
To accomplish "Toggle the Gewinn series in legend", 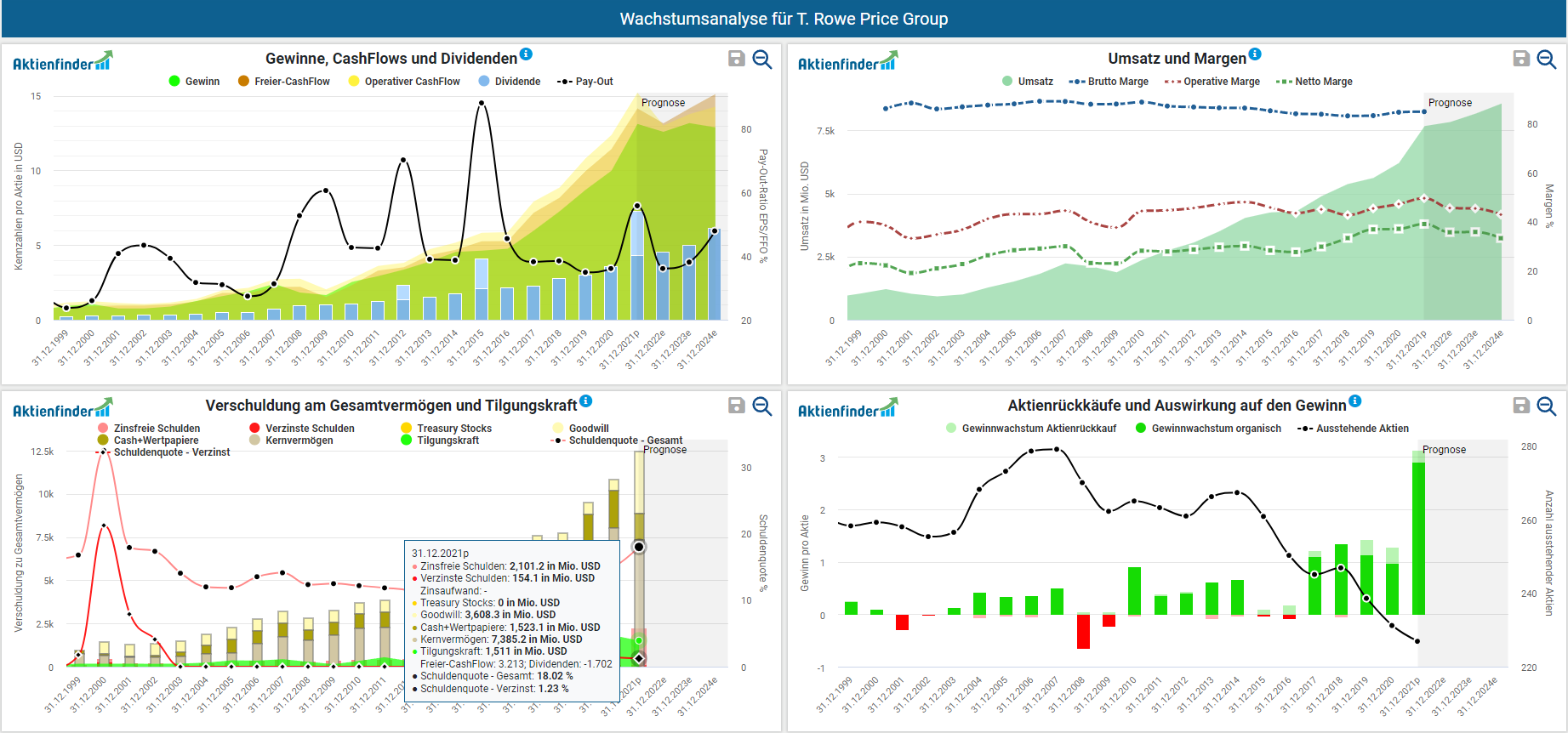I will 194,82.
